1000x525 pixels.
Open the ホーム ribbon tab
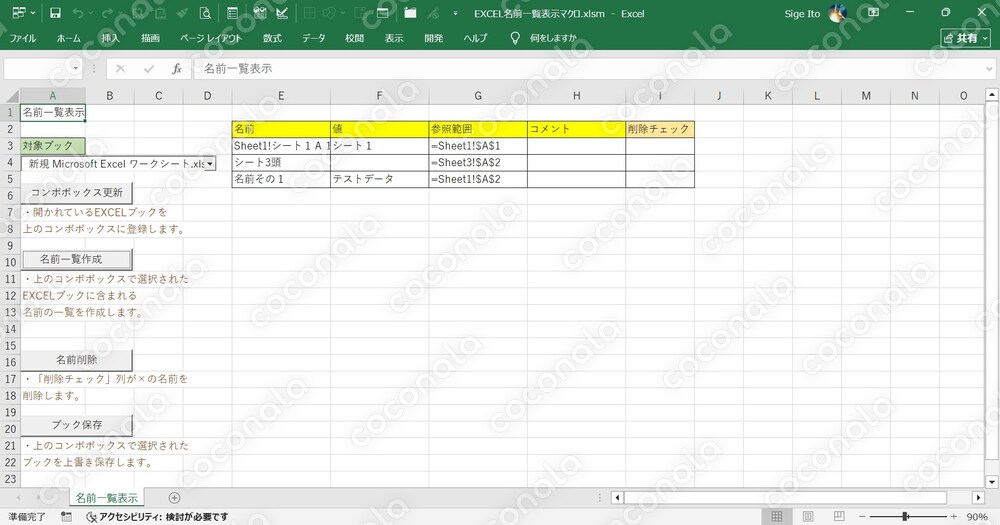(69, 38)
